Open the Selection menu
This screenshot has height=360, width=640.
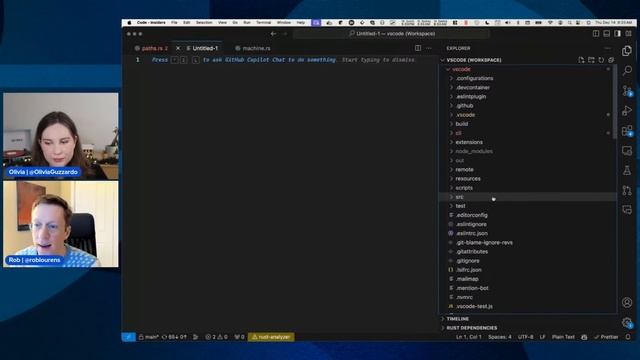[x=204, y=23]
